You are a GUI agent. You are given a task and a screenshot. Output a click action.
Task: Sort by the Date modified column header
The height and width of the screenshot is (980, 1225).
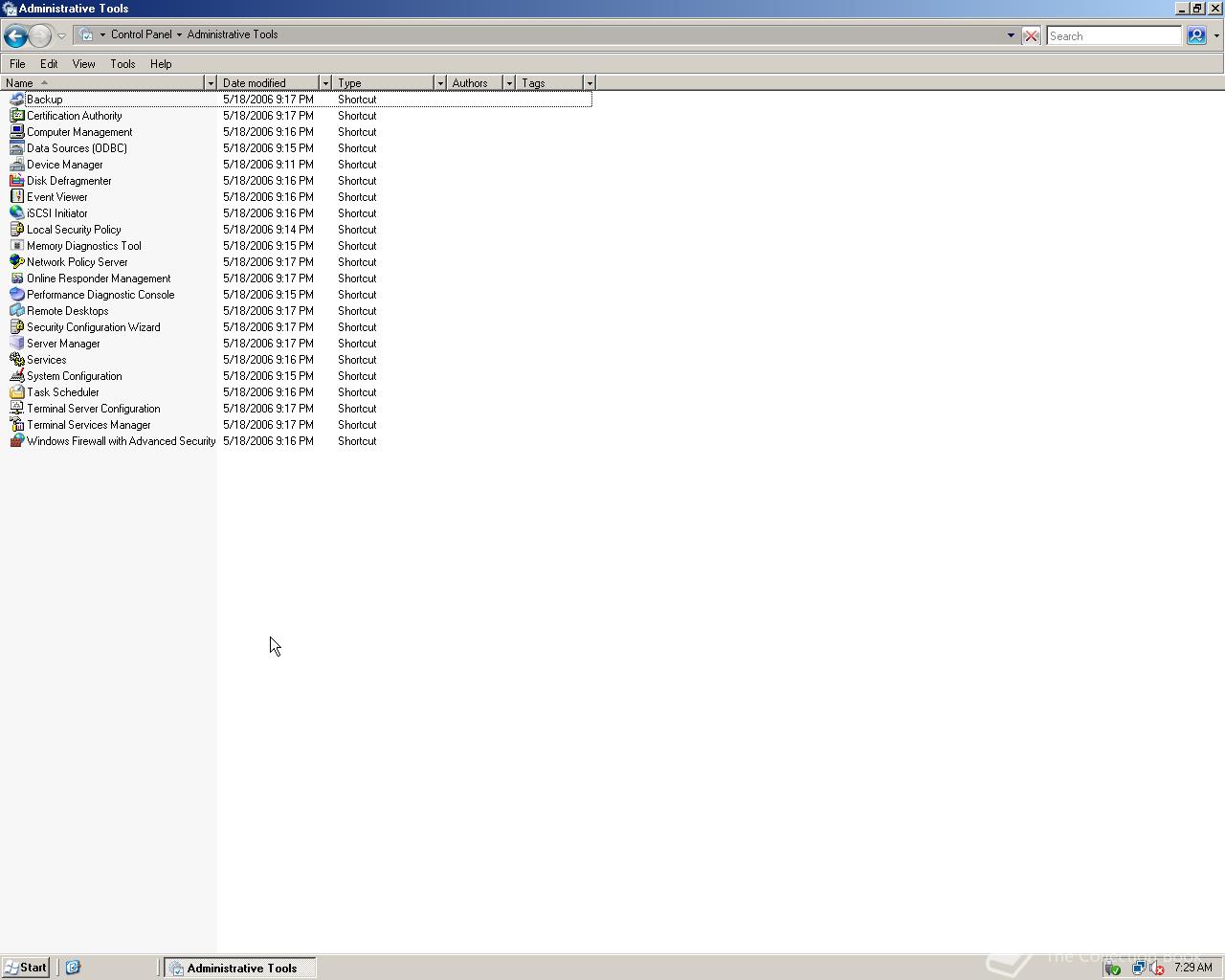point(268,83)
